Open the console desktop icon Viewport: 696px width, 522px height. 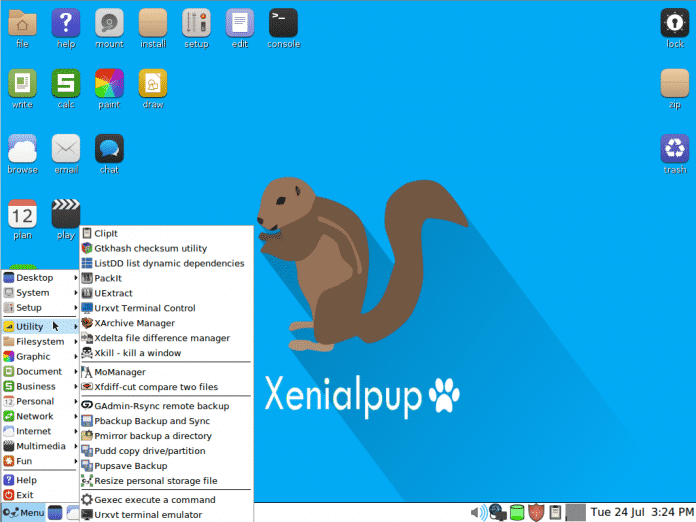point(283,23)
